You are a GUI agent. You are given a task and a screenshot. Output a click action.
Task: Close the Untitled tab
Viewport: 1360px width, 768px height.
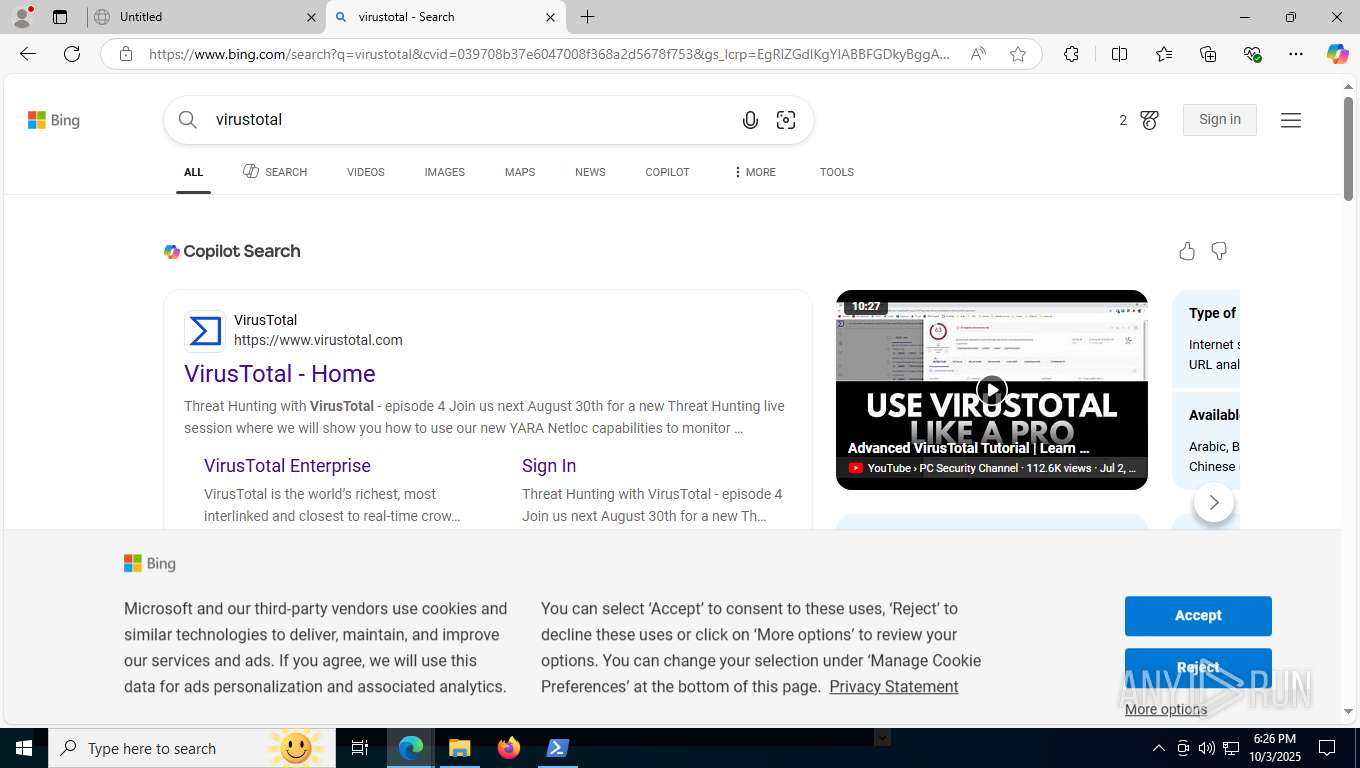pos(311,17)
